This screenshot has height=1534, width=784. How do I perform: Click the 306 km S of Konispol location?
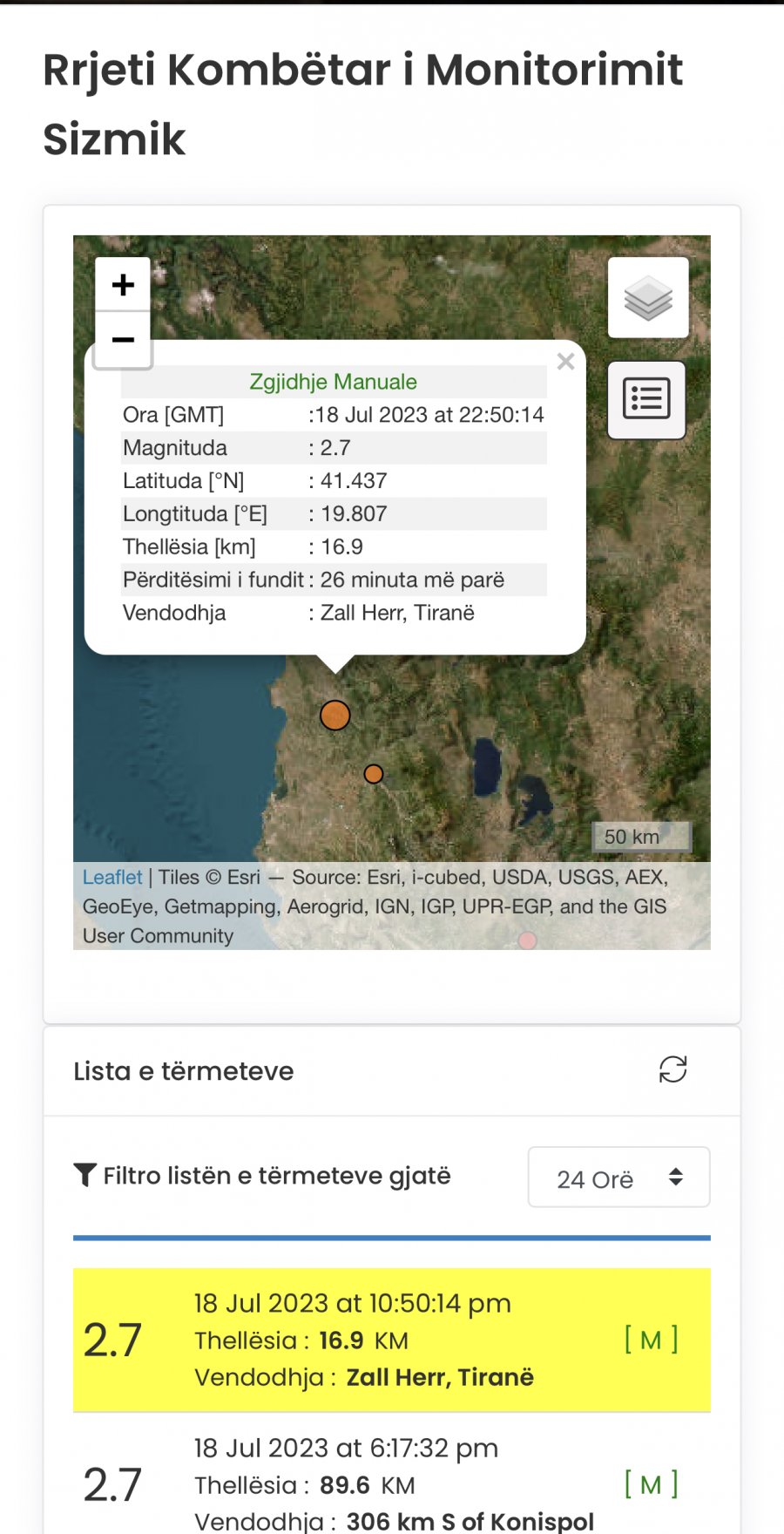point(470,1522)
